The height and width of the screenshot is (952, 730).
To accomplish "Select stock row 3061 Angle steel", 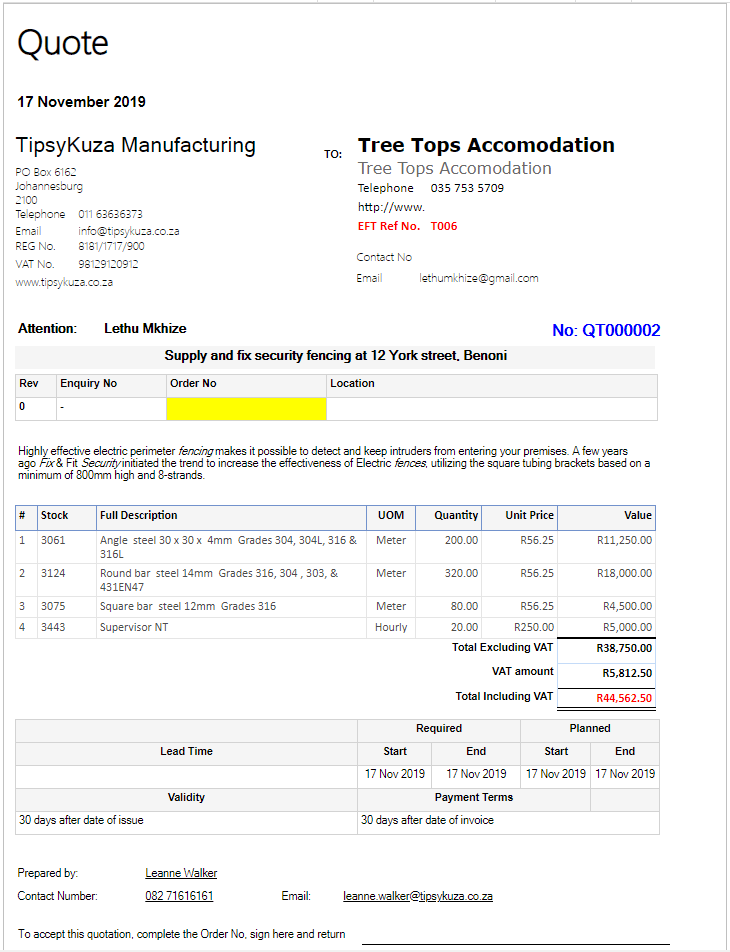I will click(x=335, y=547).
